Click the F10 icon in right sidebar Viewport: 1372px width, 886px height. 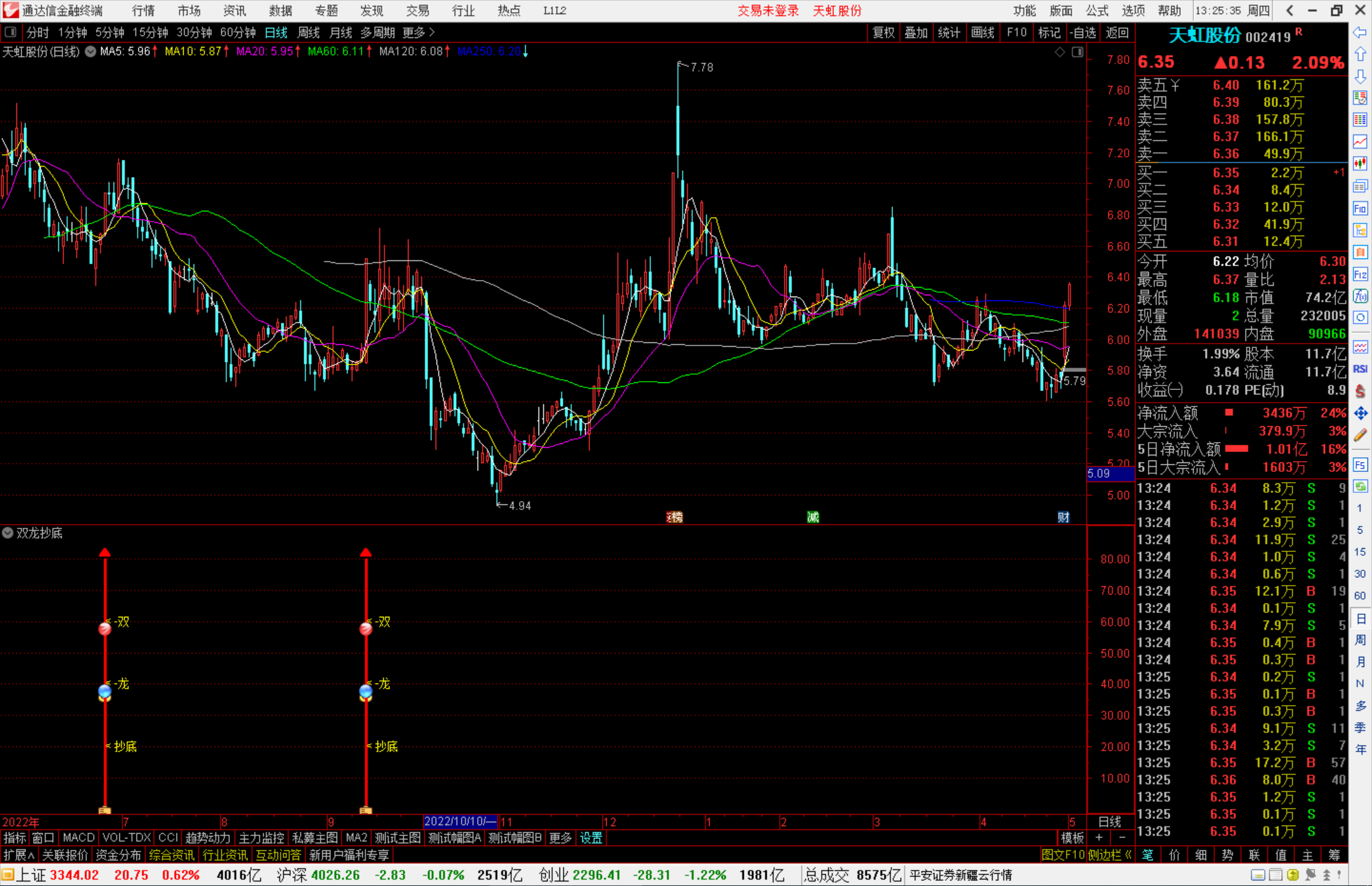tap(1360, 208)
